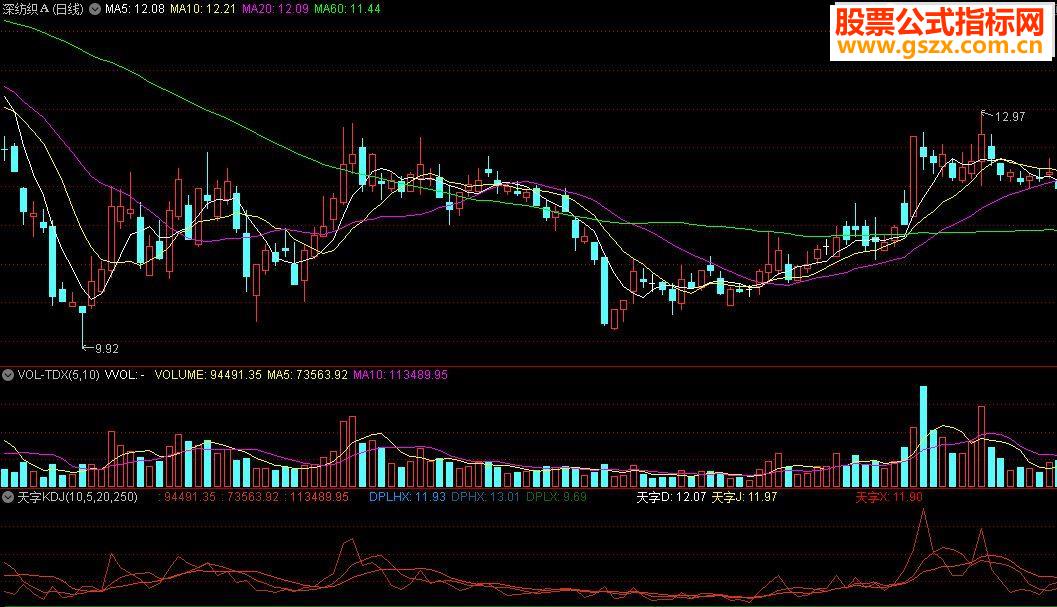Click the tallest cyan volume bar
The width and height of the screenshot is (1057, 607).
924,436
